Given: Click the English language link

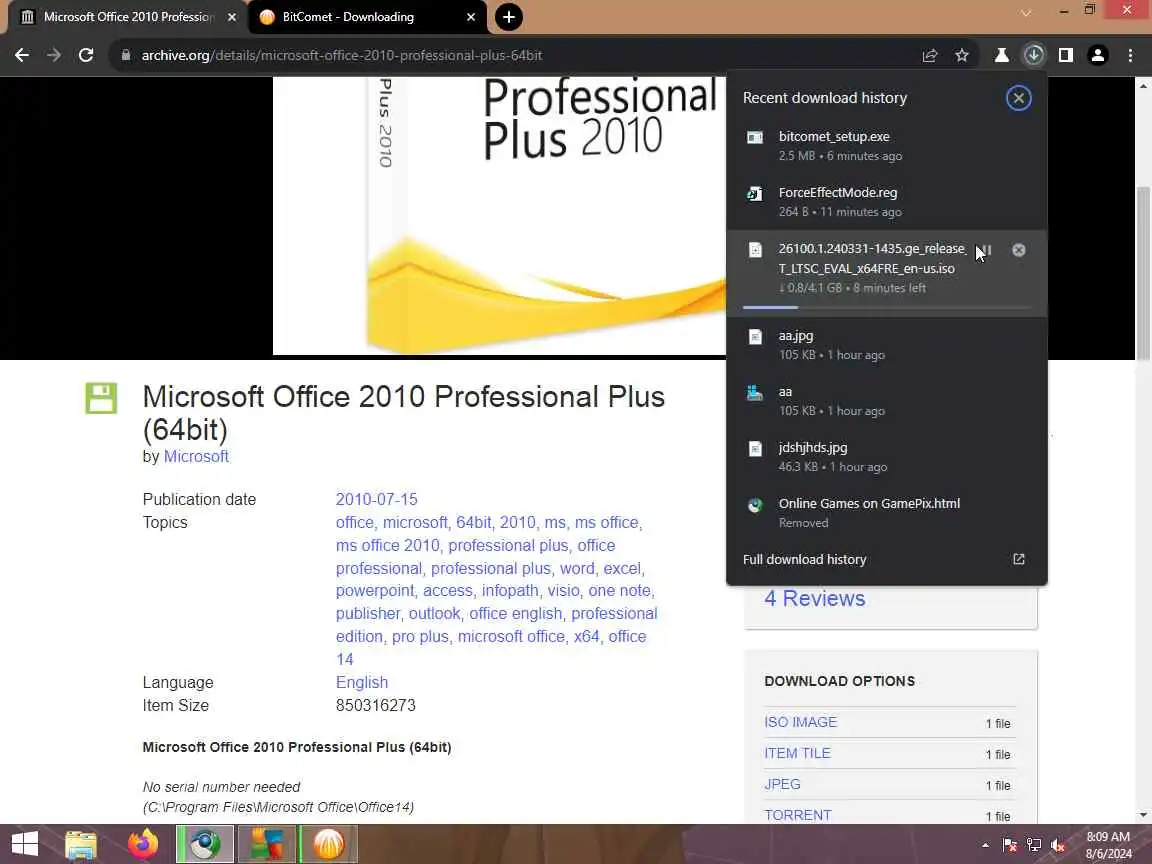Looking at the screenshot, I should coord(361,683).
